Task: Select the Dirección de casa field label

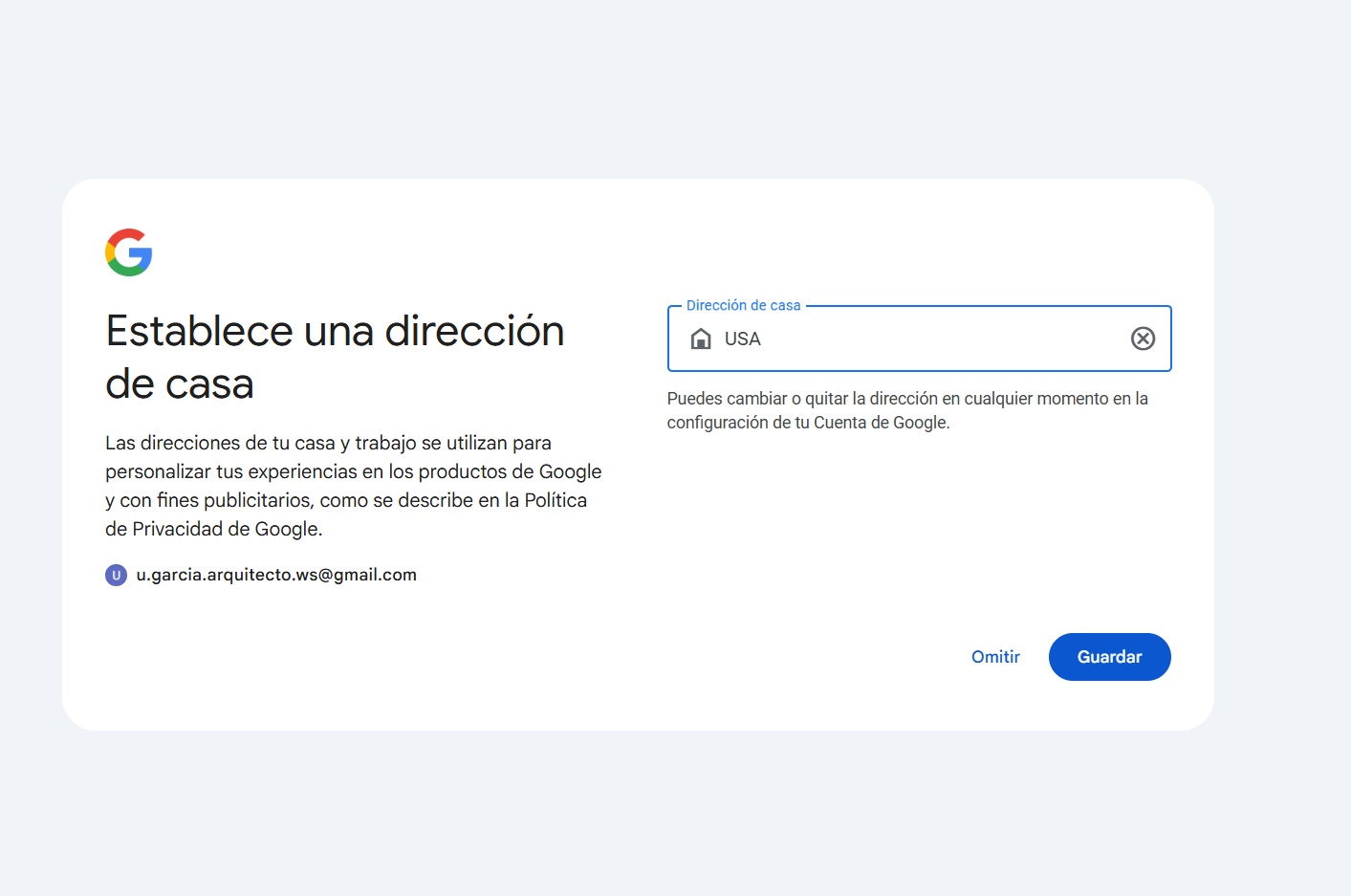Action: point(744,304)
